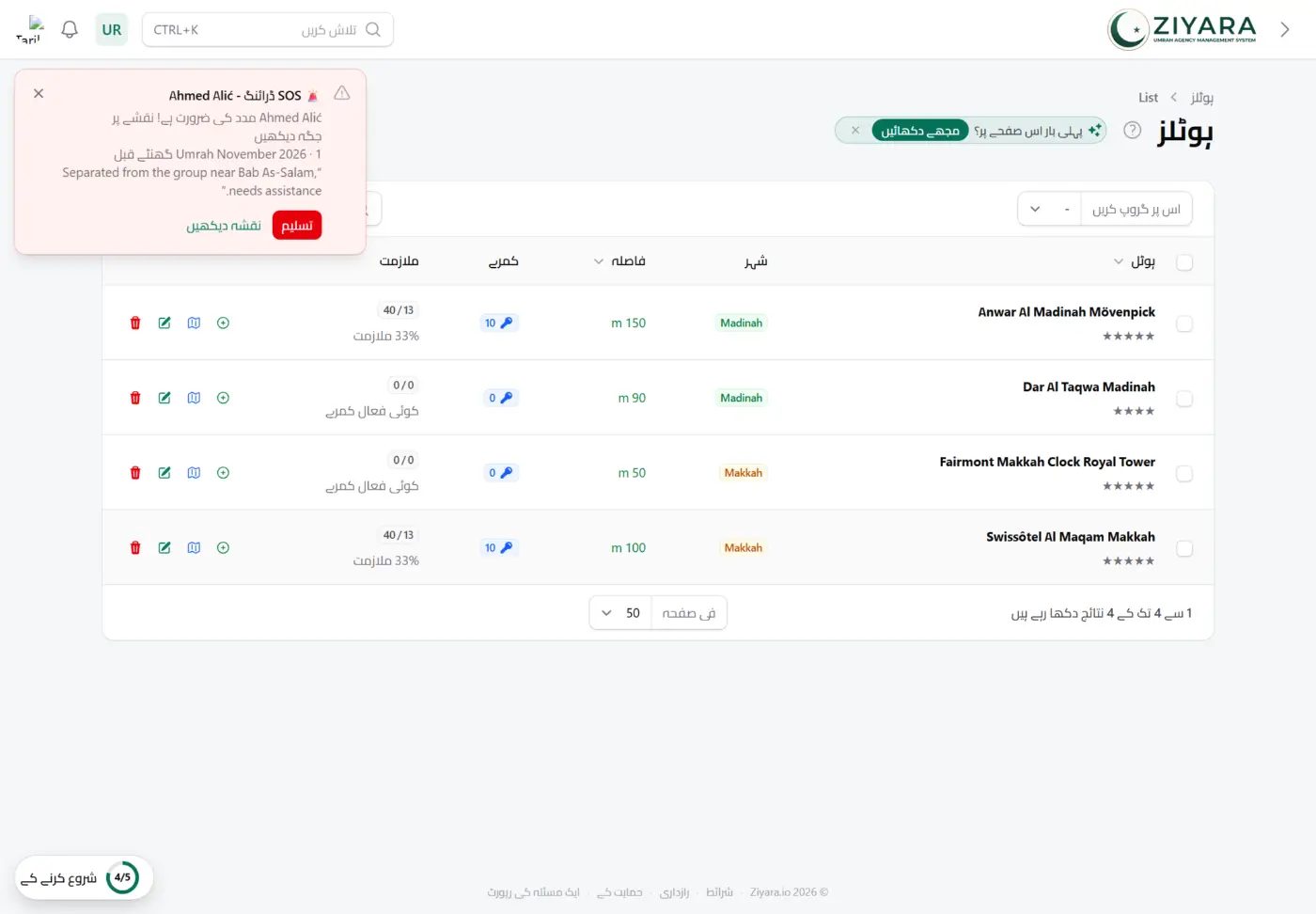
Task: Click plus icon for Anwar Al Madinah Mövenpick
Action: [x=223, y=323]
